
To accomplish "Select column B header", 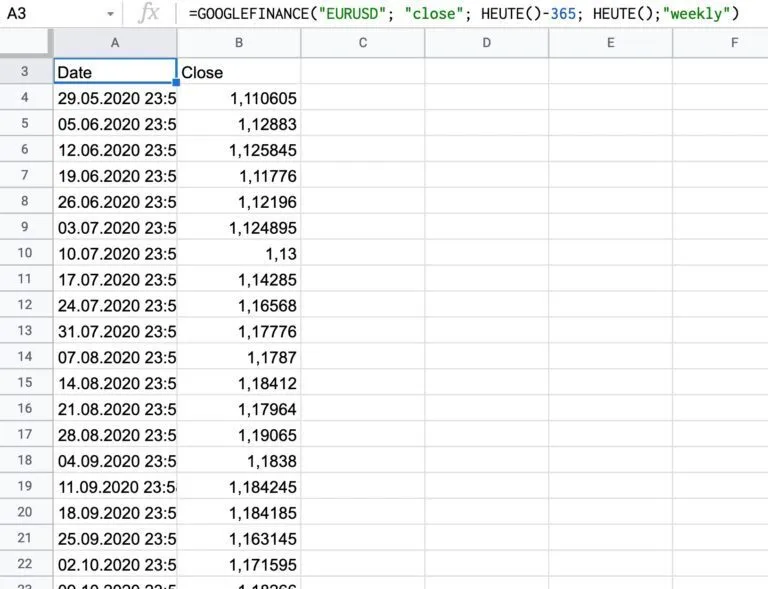I will (x=239, y=43).
